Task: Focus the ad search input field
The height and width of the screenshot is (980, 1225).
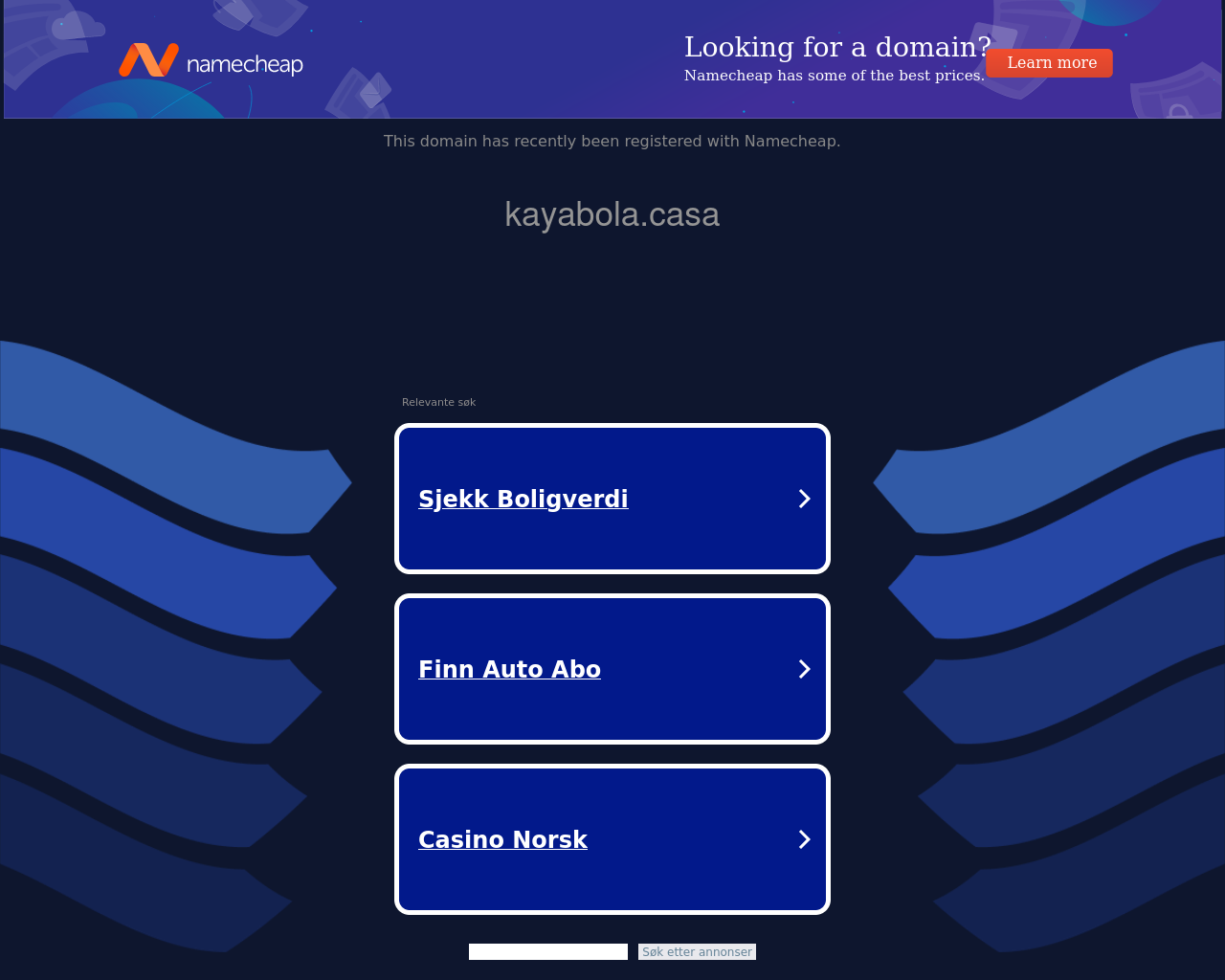Action: point(548,951)
